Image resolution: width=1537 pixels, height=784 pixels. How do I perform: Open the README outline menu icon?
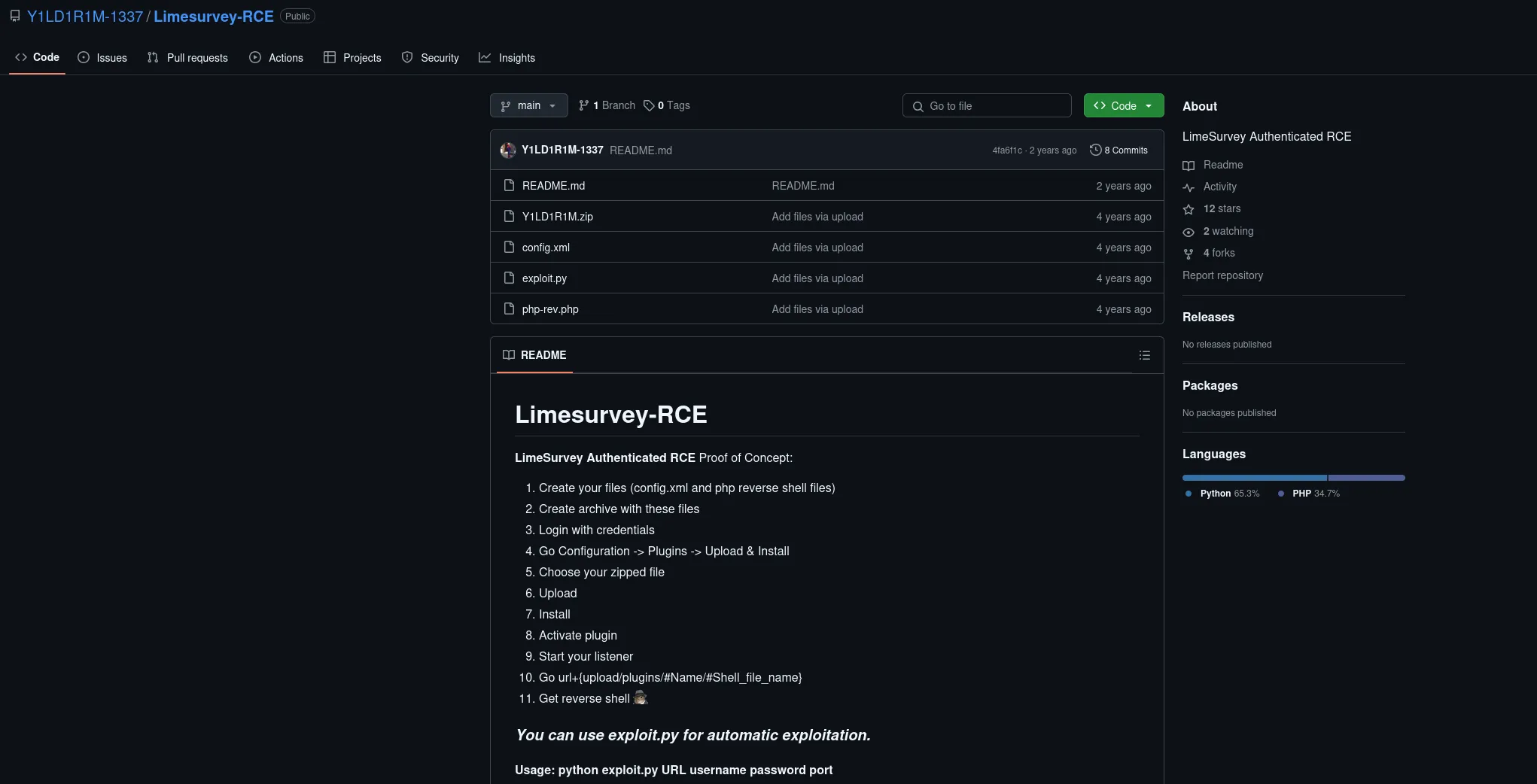[1145, 355]
